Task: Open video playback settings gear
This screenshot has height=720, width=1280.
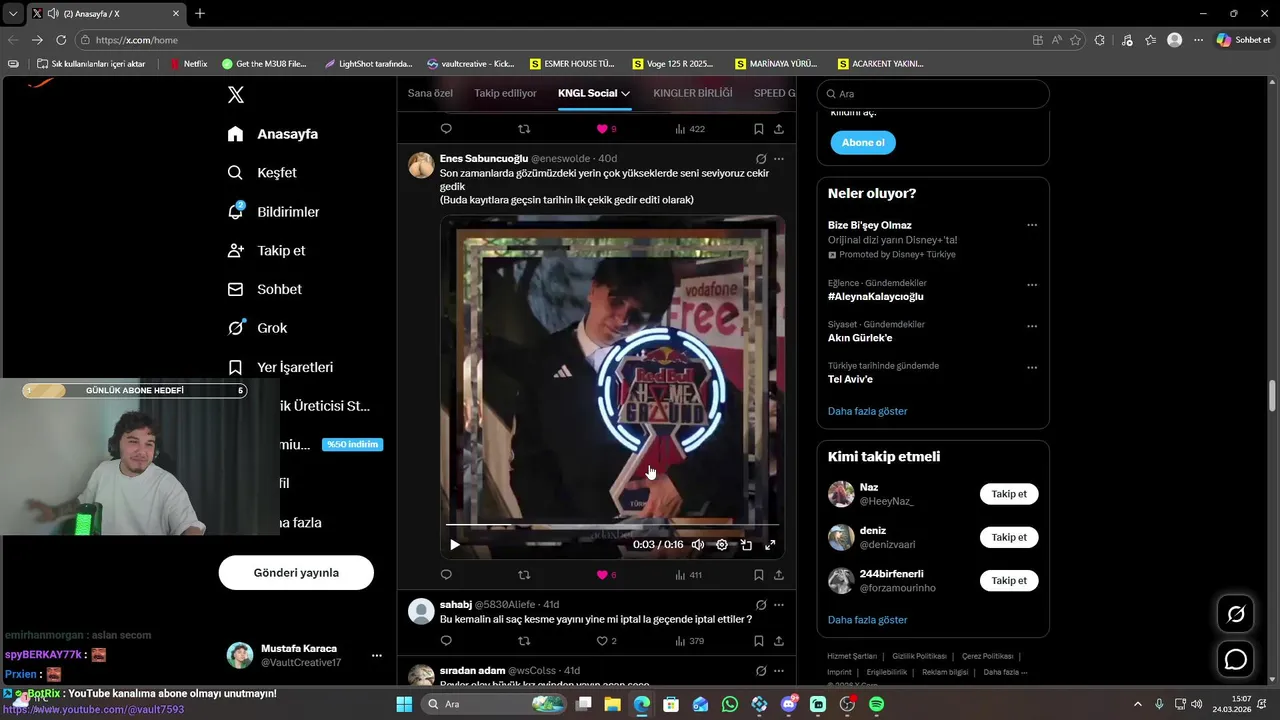Action: (x=722, y=545)
